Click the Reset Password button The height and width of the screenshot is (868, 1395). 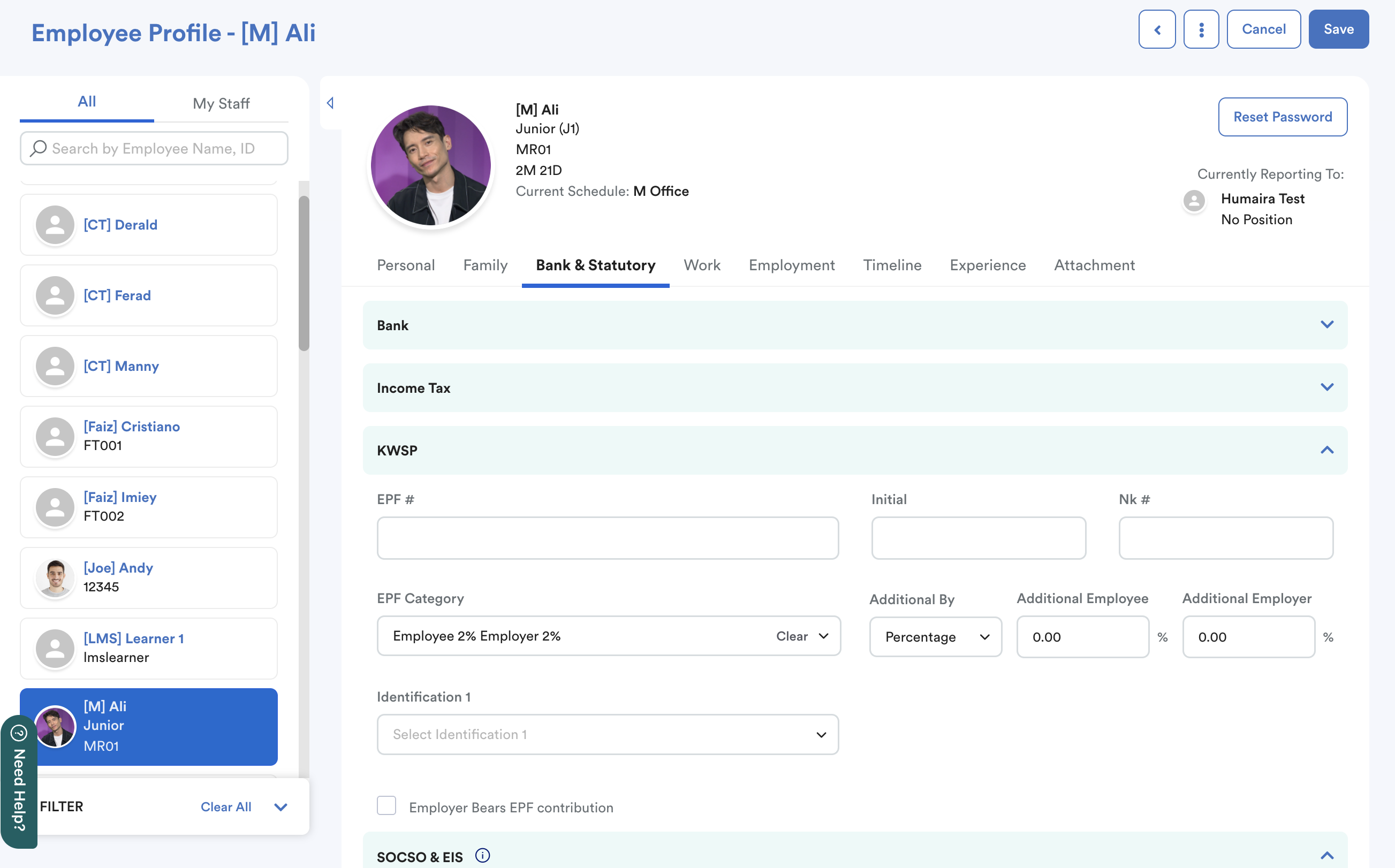pos(1283,117)
